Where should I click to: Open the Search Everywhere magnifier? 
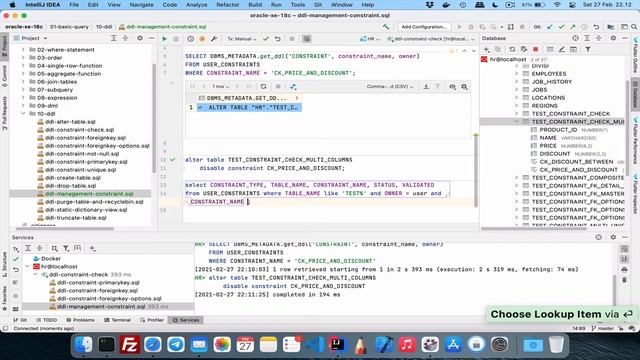[x=634, y=27]
